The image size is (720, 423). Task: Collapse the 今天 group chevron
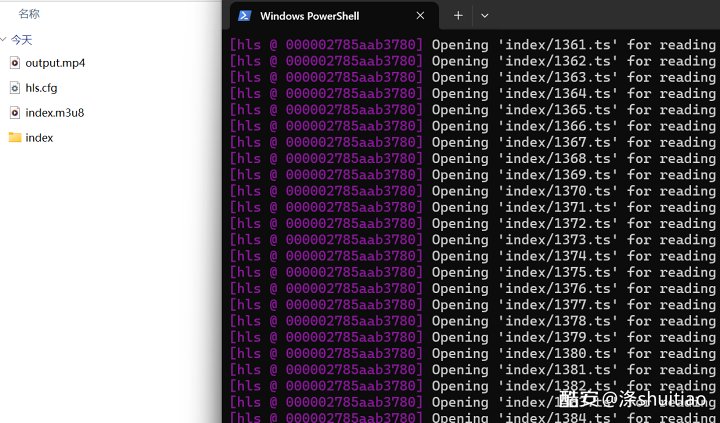click(4, 40)
